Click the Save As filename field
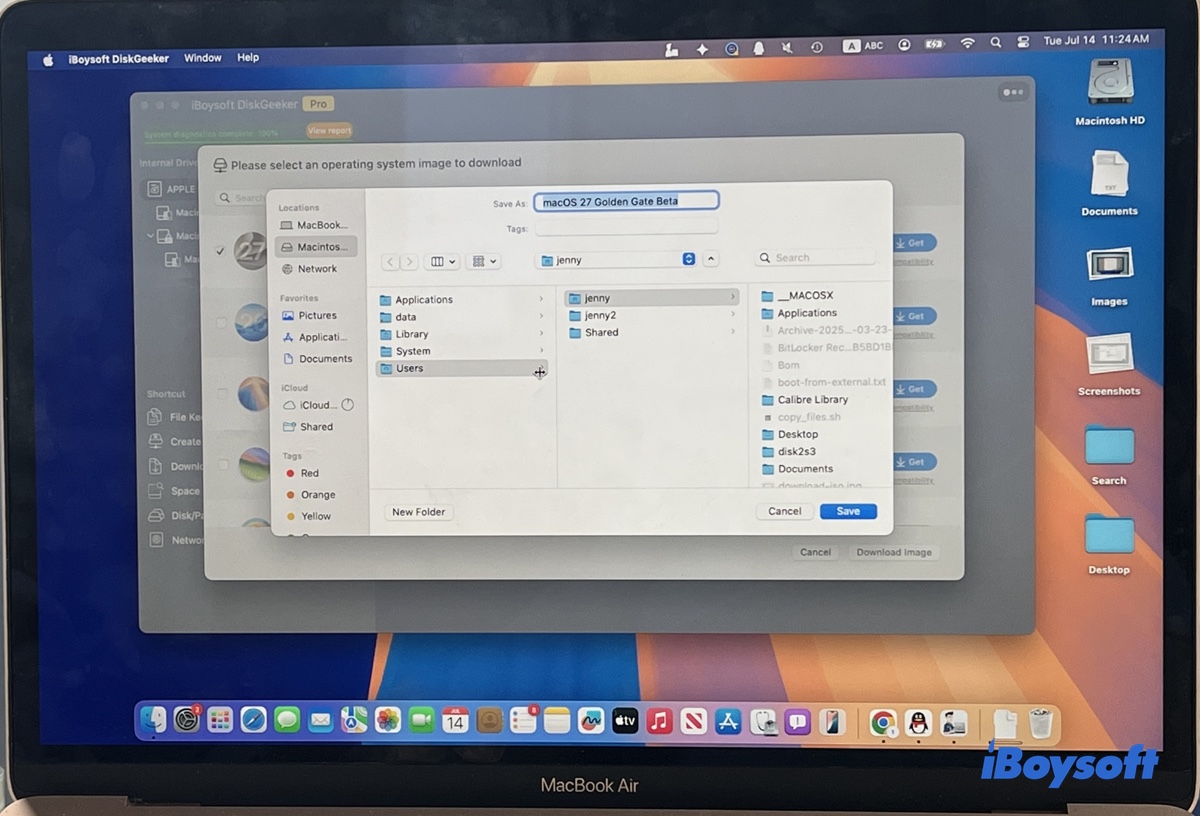The image size is (1200, 816). [x=626, y=201]
